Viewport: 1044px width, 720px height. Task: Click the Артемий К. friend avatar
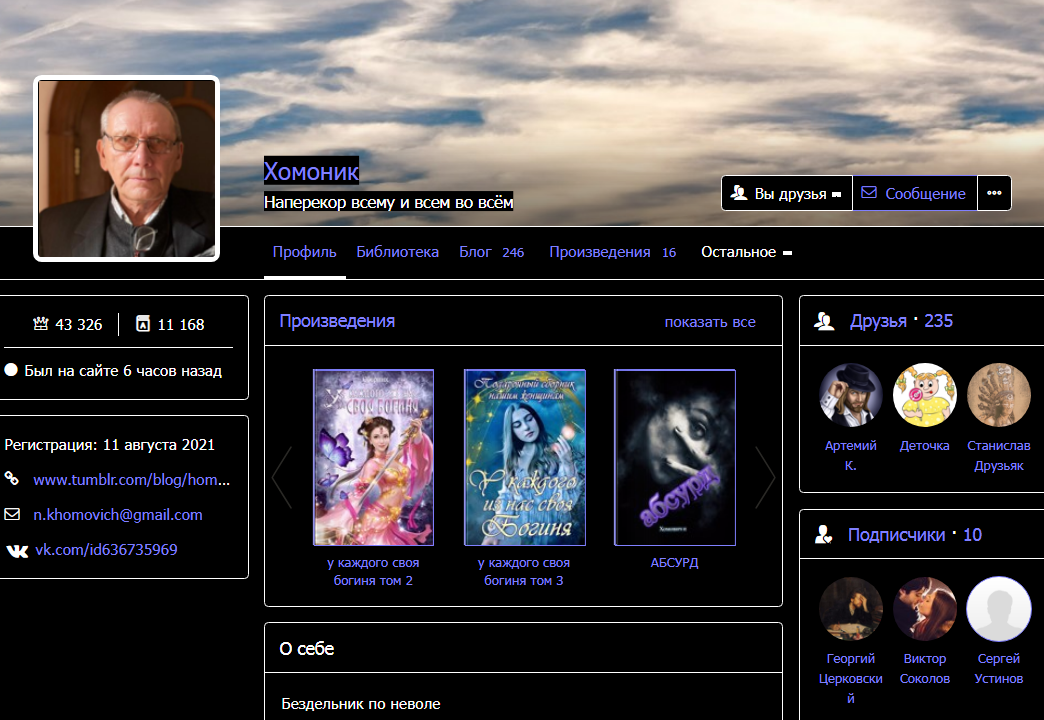coord(851,395)
